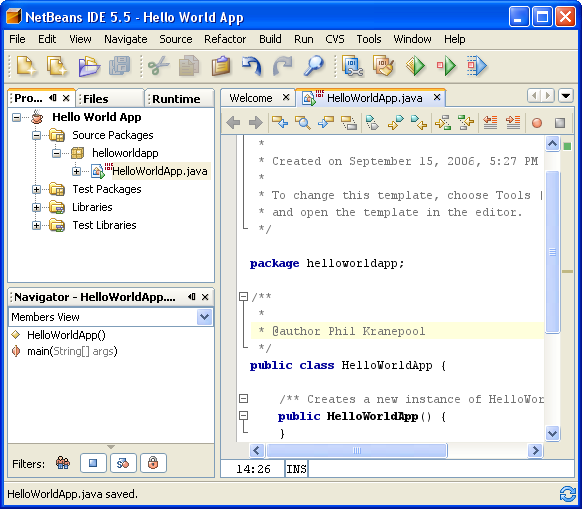Image resolution: width=582 pixels, height=509 pixels.
Task: Open the Tools menu
Action: [369, 39]
